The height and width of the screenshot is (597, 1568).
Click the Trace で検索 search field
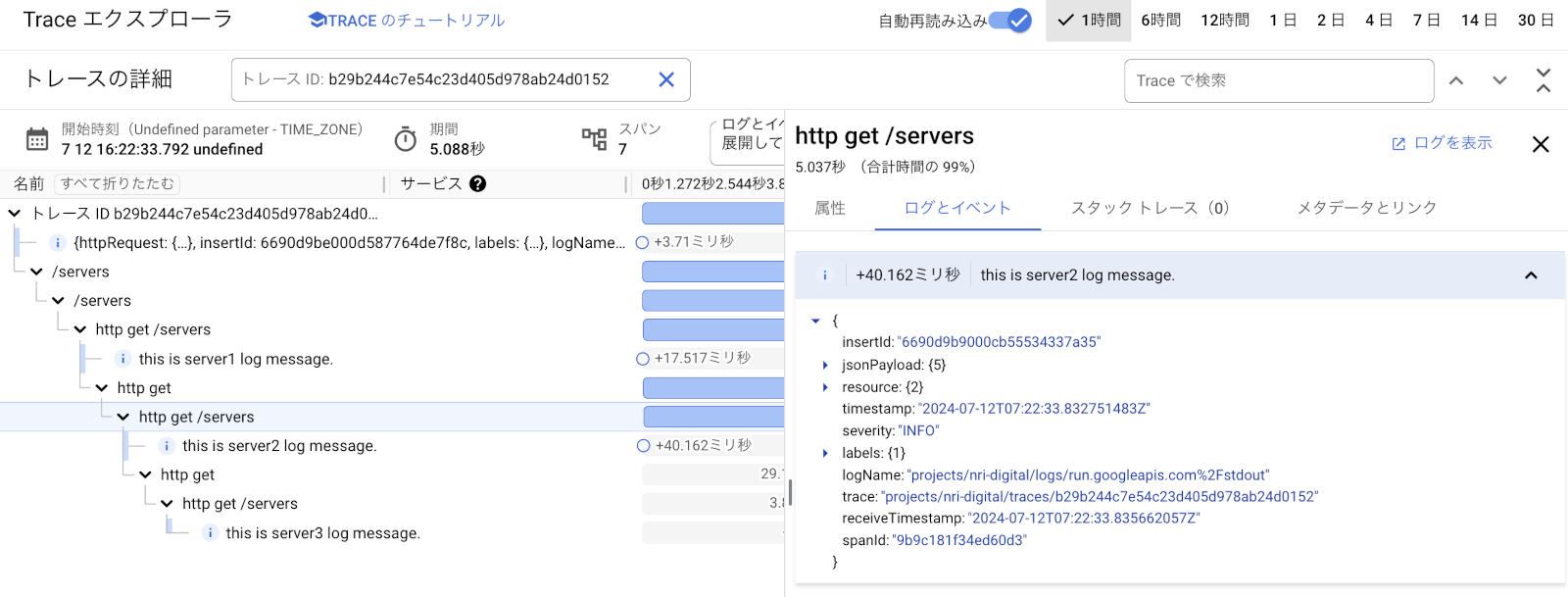coord(1278,80)
